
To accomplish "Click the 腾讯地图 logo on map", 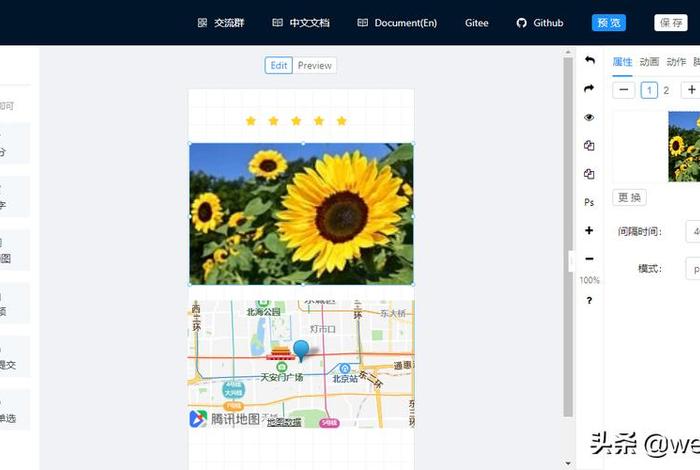I will click(225, 419).
